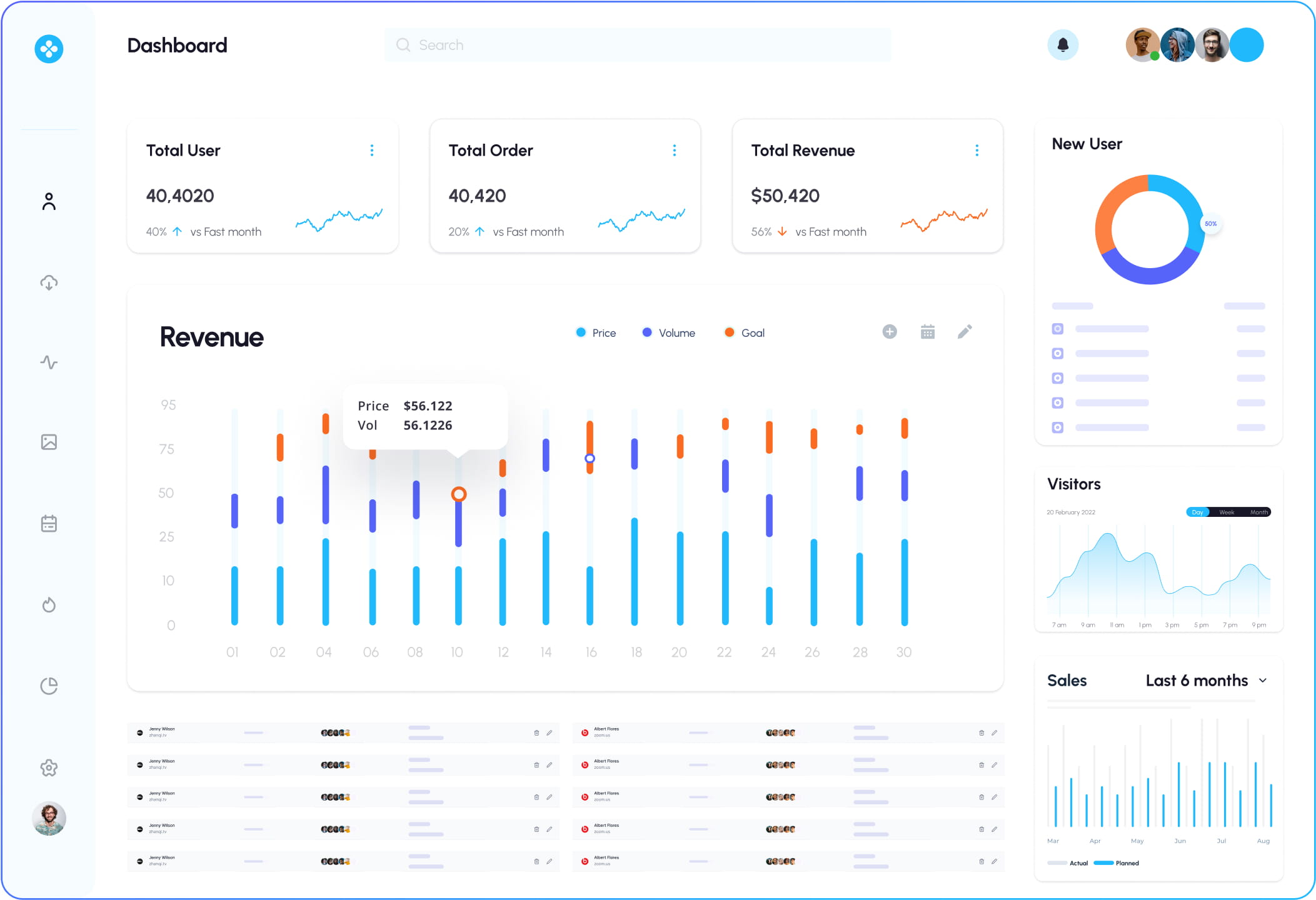Switch Visitors chart to Month
Image resolution: width=1316 pixels, height=900 pixels.
(x=1258, y=512)
